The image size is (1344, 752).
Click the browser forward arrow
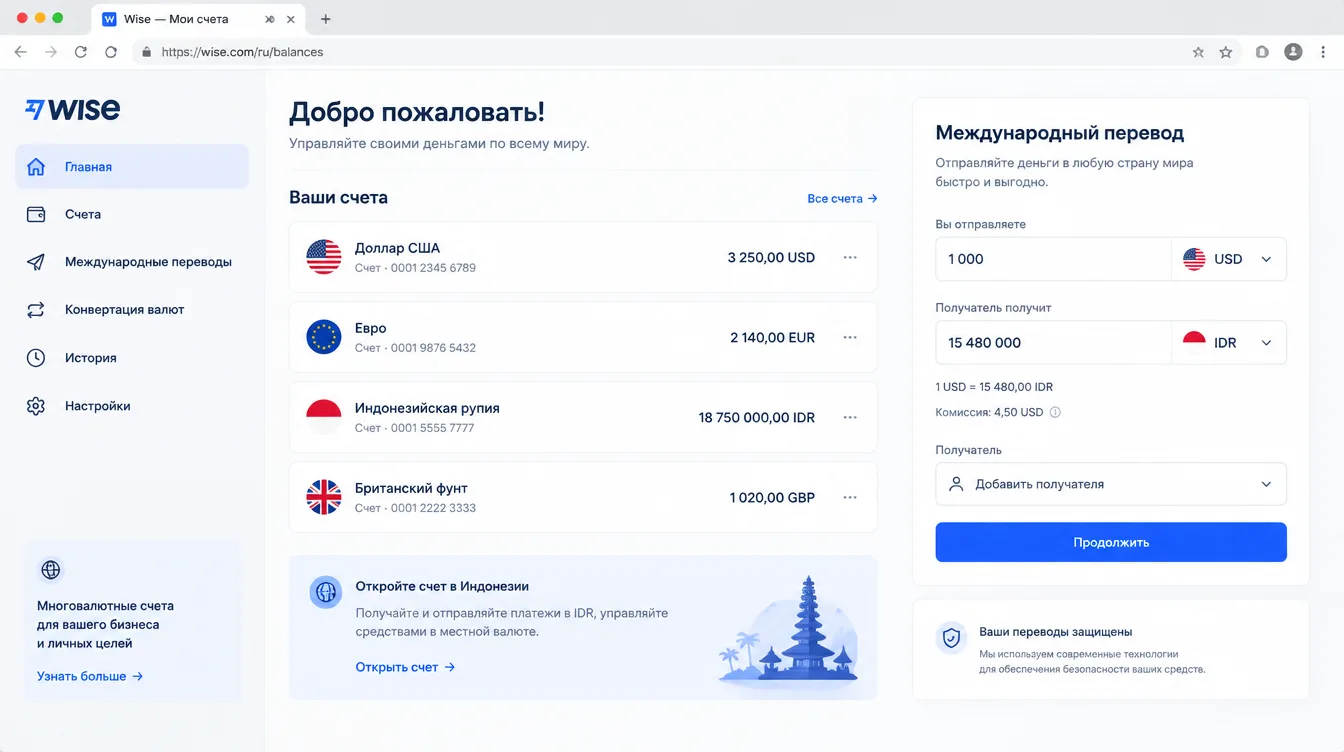point(51,52)
